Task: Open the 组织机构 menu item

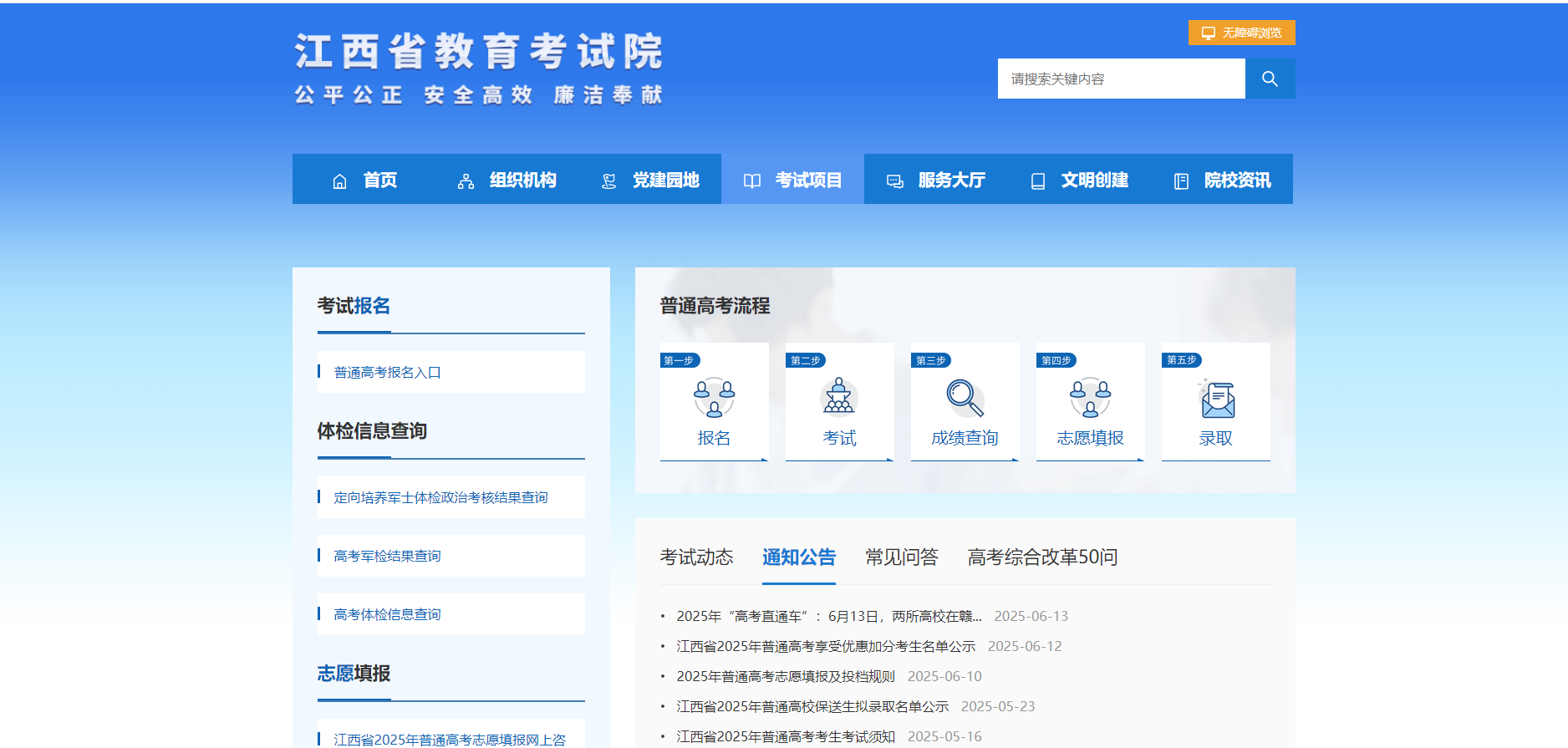Action: pyautogui.click(x=523, y=180)
